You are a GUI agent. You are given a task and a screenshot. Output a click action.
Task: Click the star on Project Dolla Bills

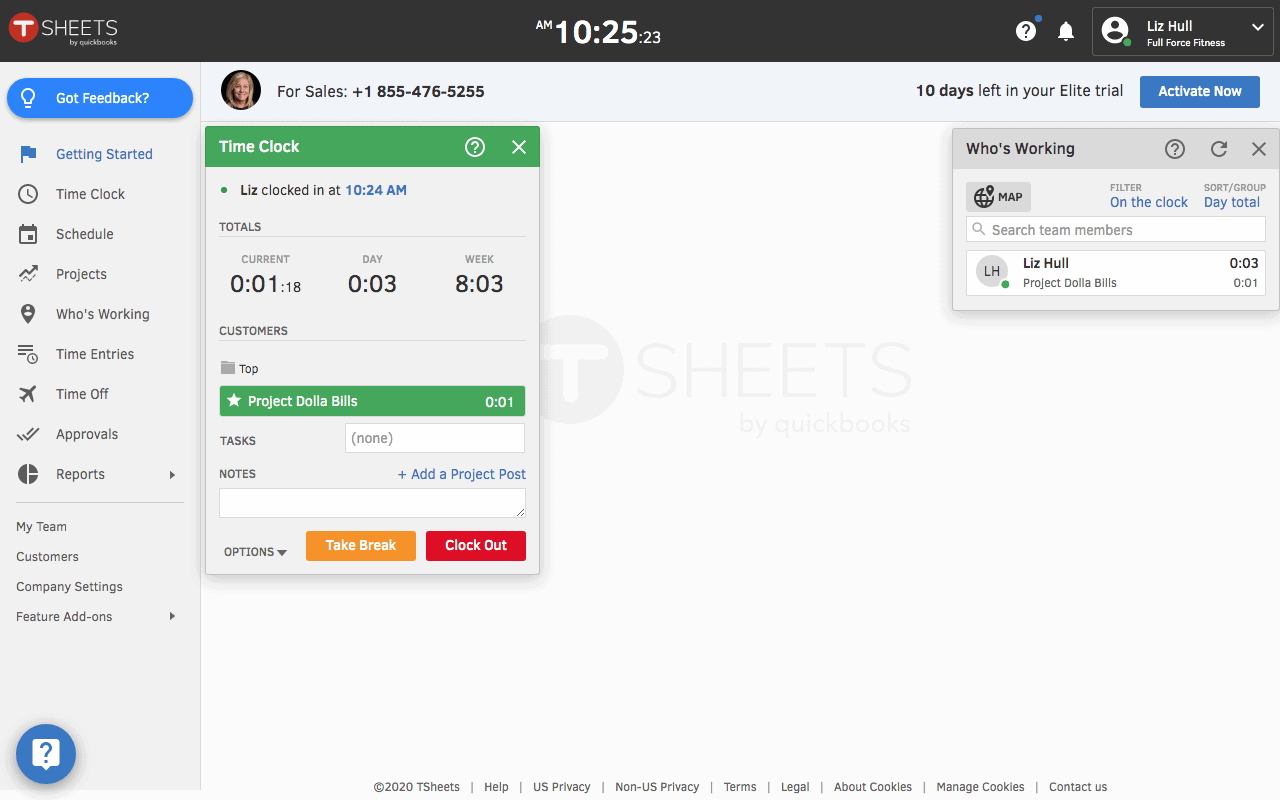[x=234, y=401]
